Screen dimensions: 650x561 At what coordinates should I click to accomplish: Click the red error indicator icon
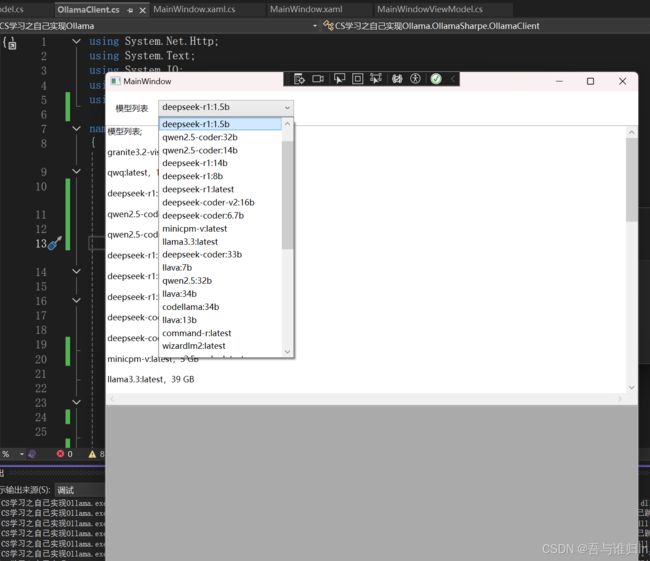tap(61, 454)
